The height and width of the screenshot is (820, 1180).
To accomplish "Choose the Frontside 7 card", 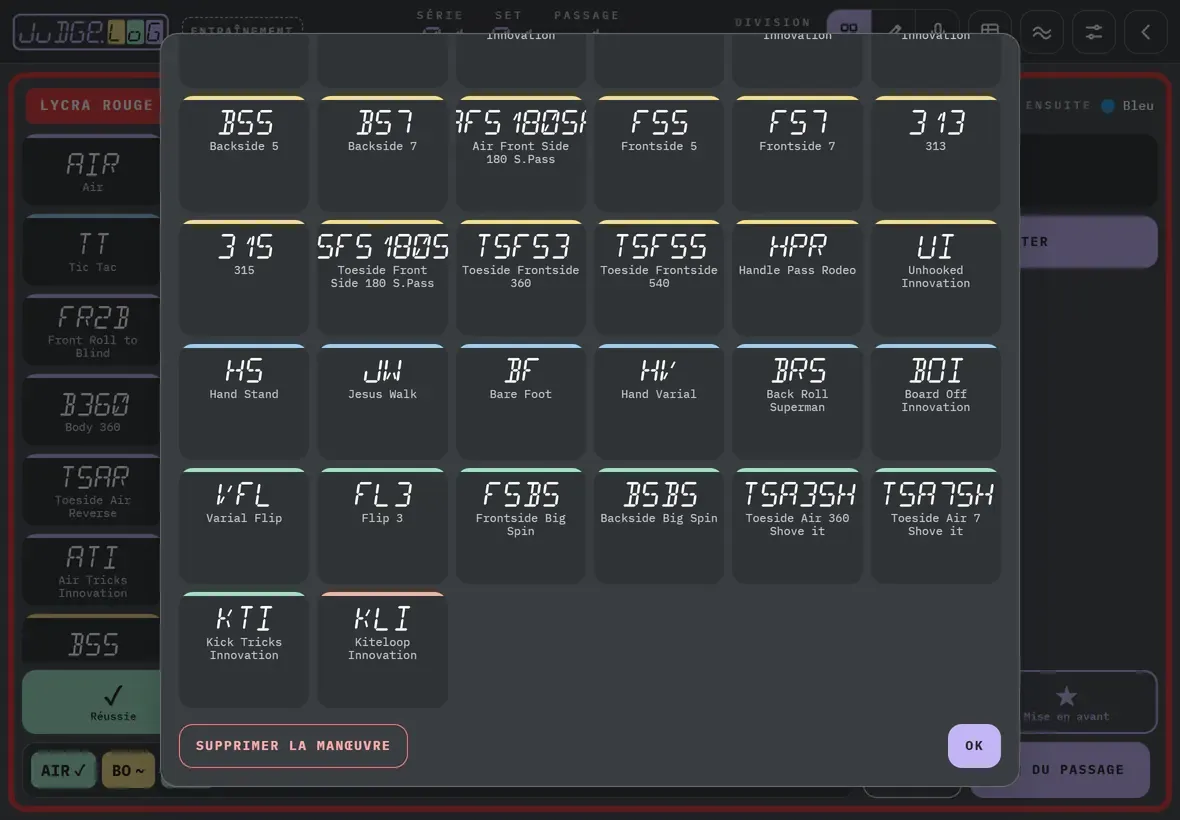I will [x=797, y=153].
